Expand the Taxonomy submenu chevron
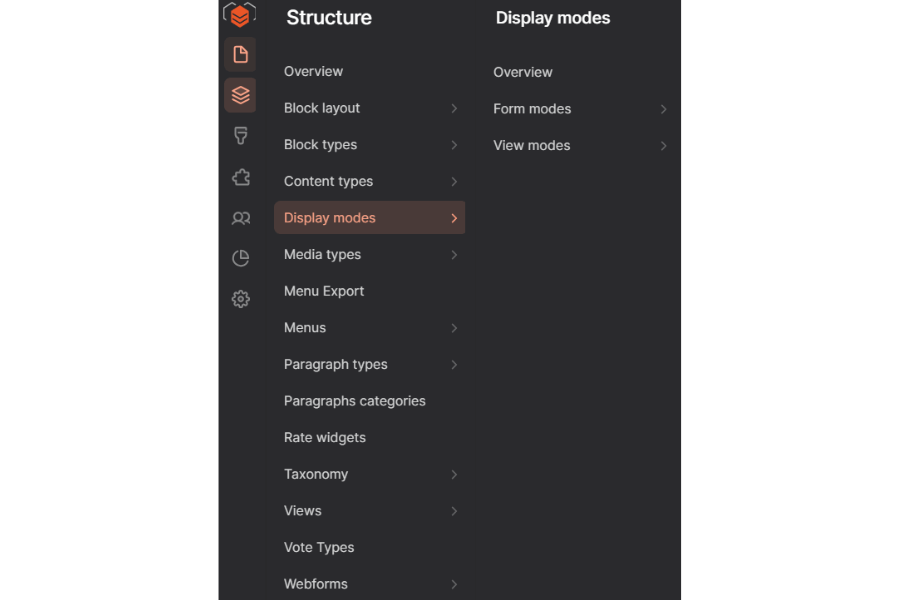The height and width of the screenshot is (600, 900). click(454, 474)
